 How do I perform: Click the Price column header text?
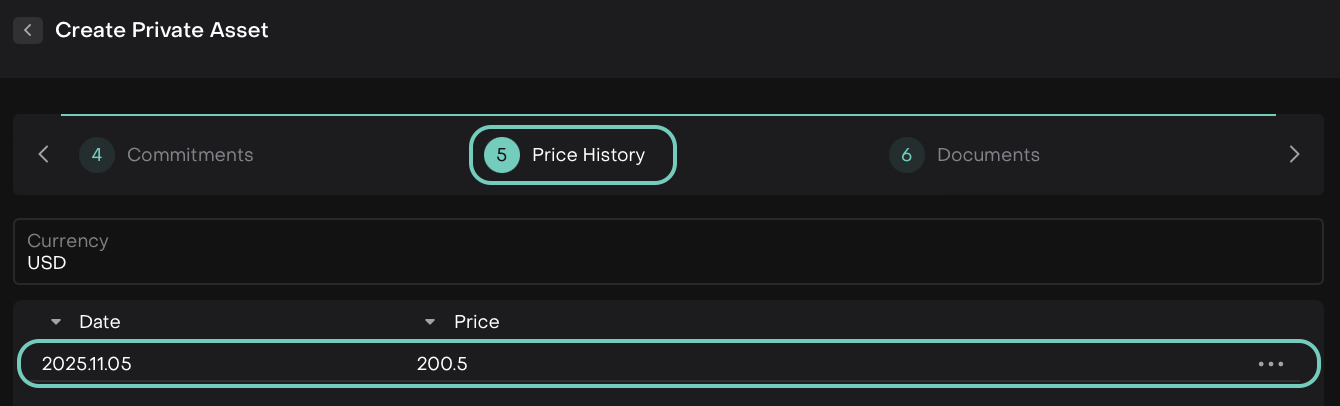(477, 322)
